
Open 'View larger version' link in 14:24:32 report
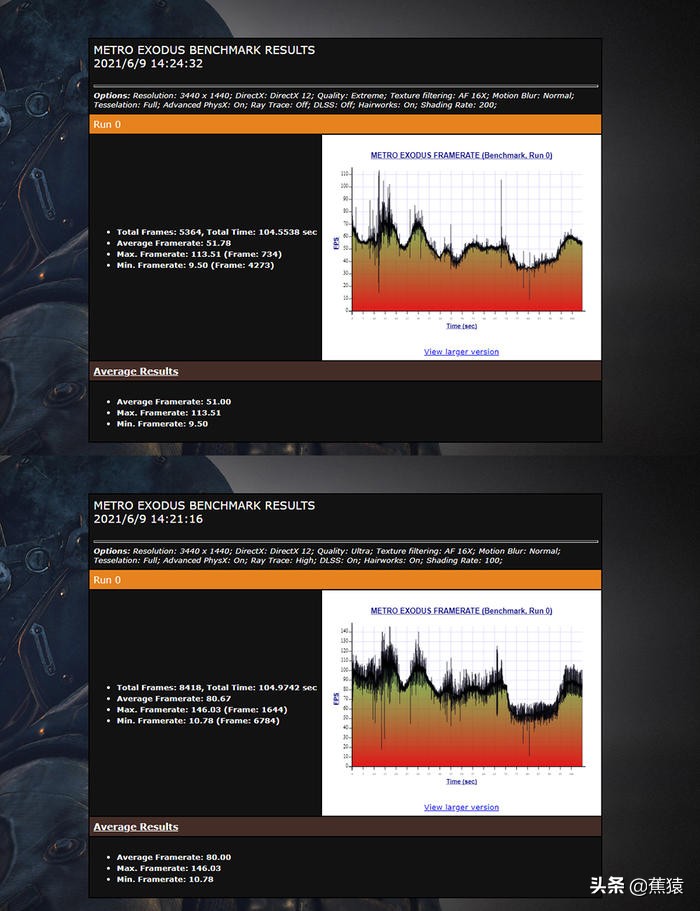point(461,352)
